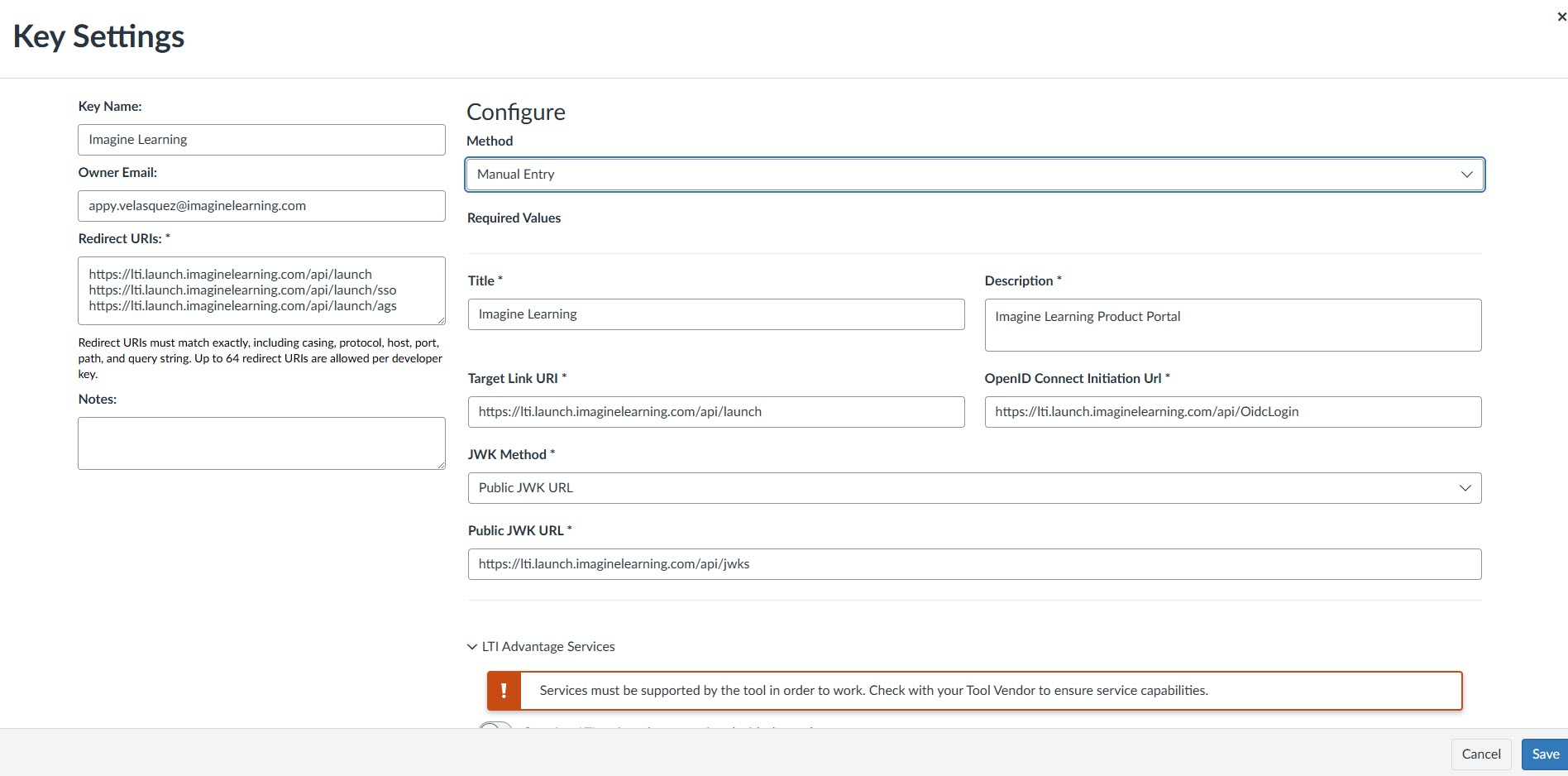Image resolution: width=1568 pixels, height=776 pixels.
Task: Open the JWK Method dropdown
Action: [974, 488]
